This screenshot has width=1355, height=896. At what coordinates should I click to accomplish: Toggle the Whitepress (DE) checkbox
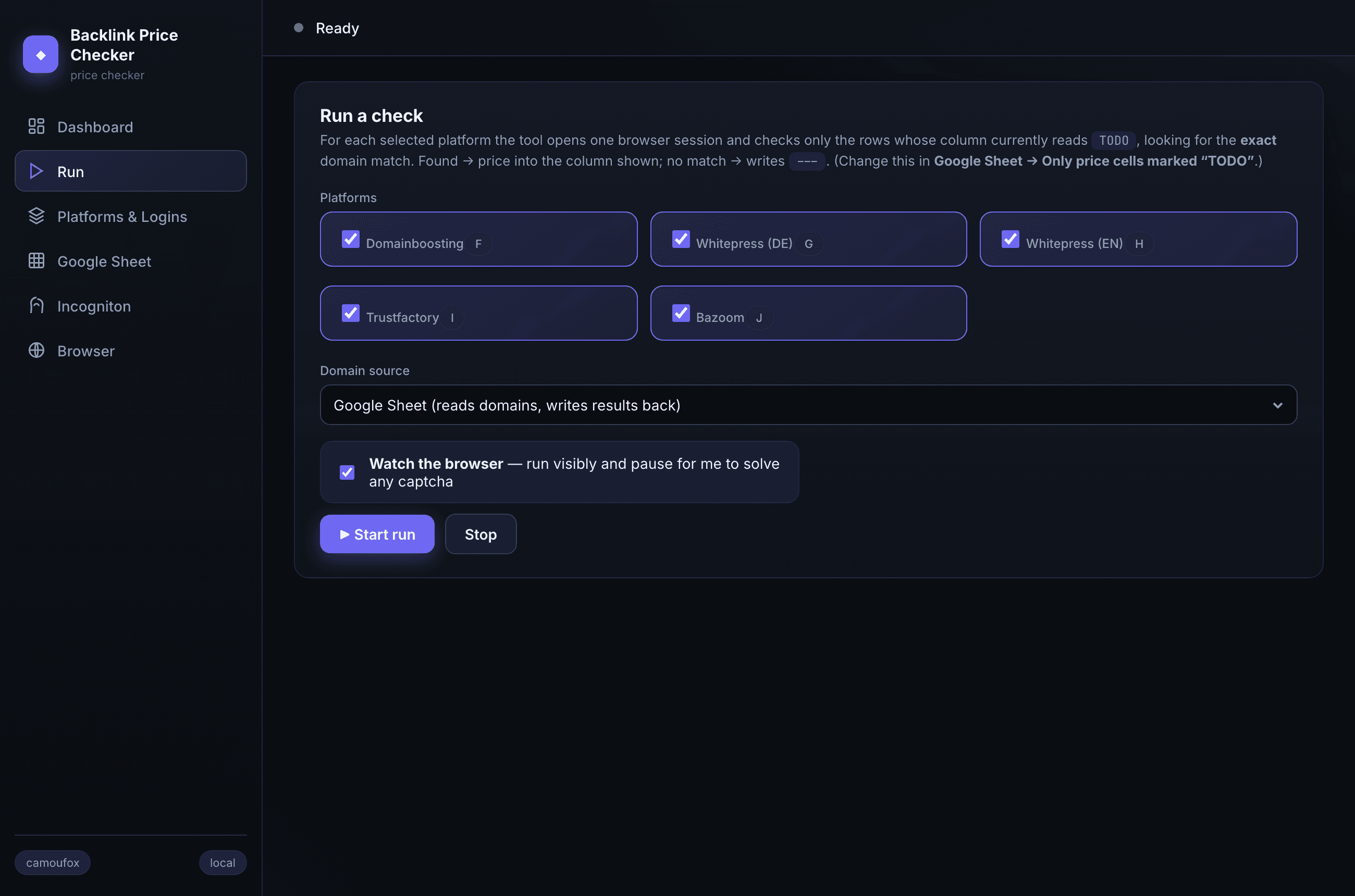[680, 239]
